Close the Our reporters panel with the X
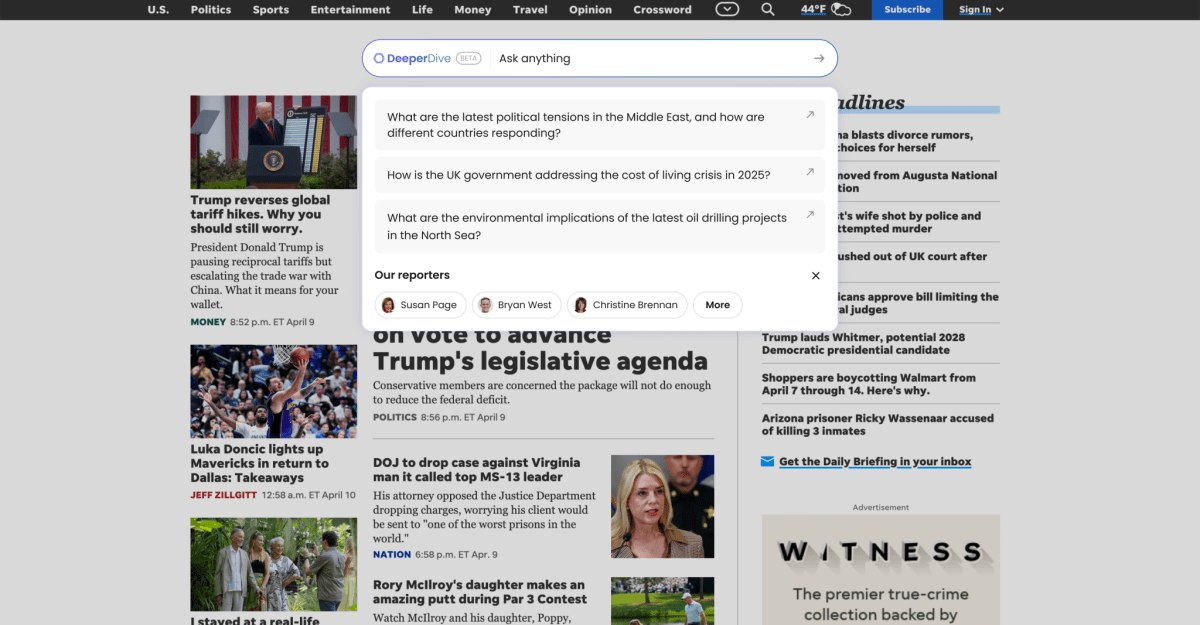The height and width of the screenshot is (625, 1200). 815,275
